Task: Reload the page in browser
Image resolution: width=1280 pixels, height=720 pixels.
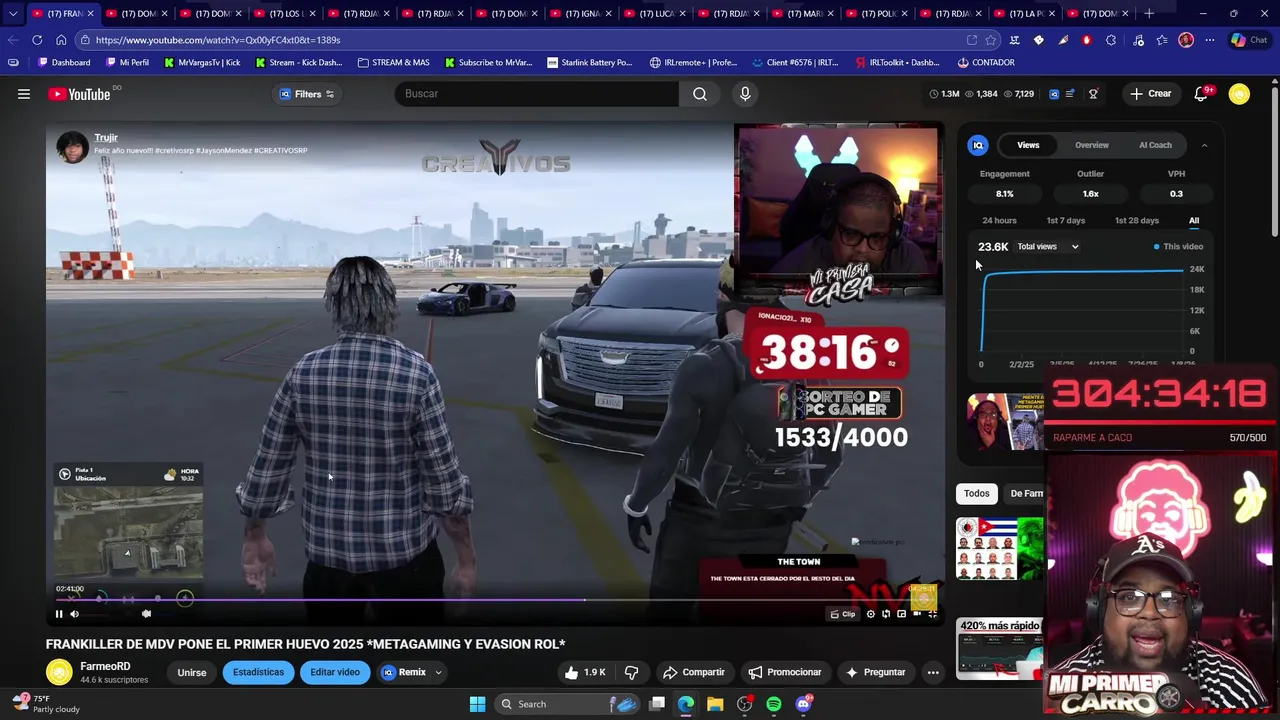Action: pyautogui.click(x=37, y=40)
